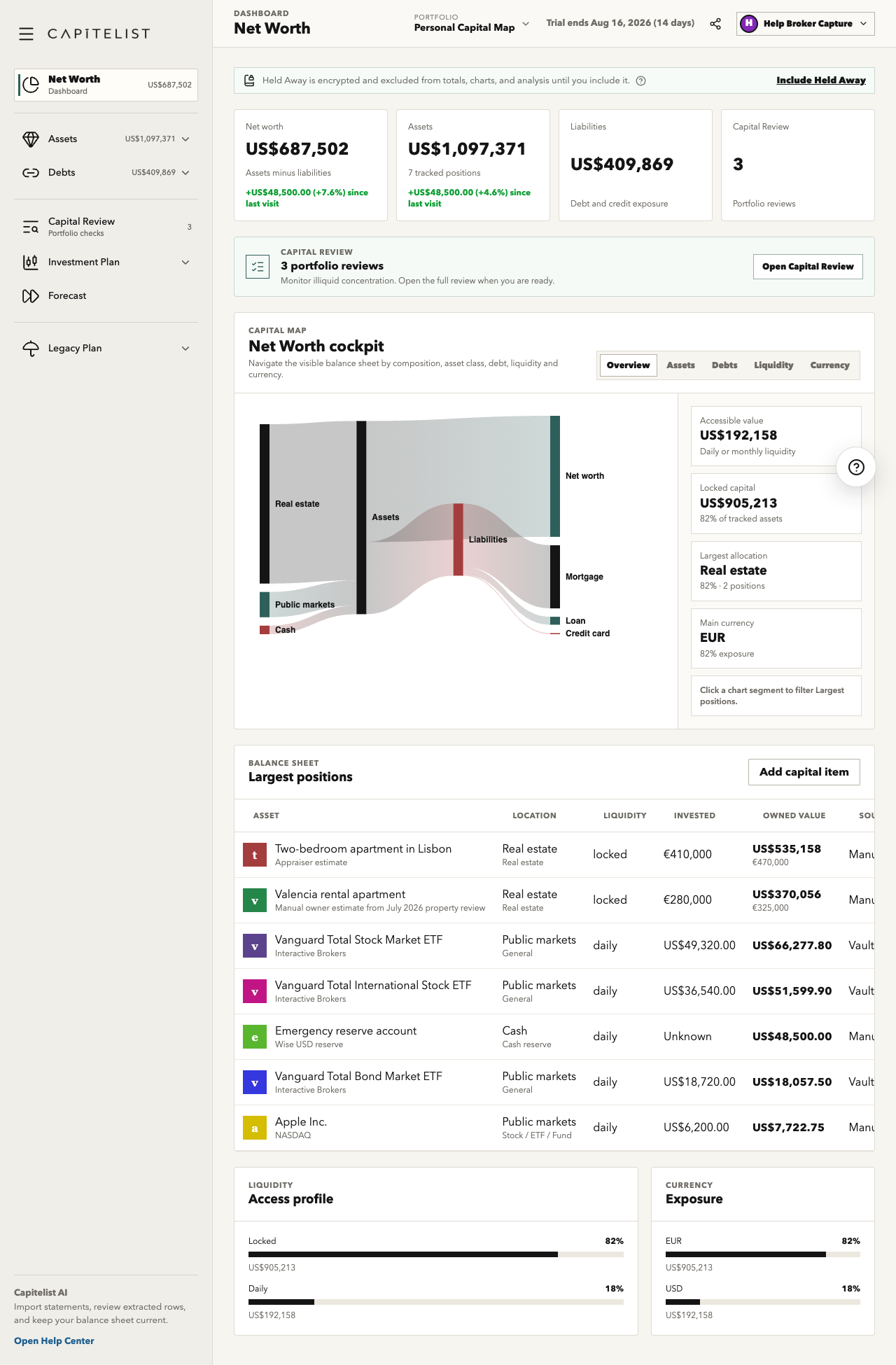Click the Apple Inc. yellow 'a' icon
The width and height of the screenshot is (896, 1365).
tap(255, 1128)
